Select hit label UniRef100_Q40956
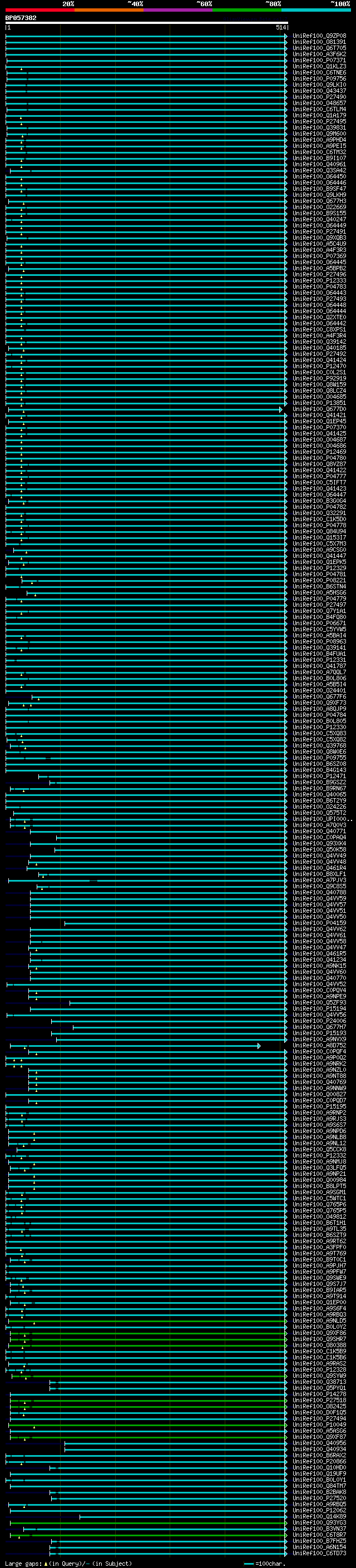This screenshot has width=356, height=1568. click(319, 1443)
